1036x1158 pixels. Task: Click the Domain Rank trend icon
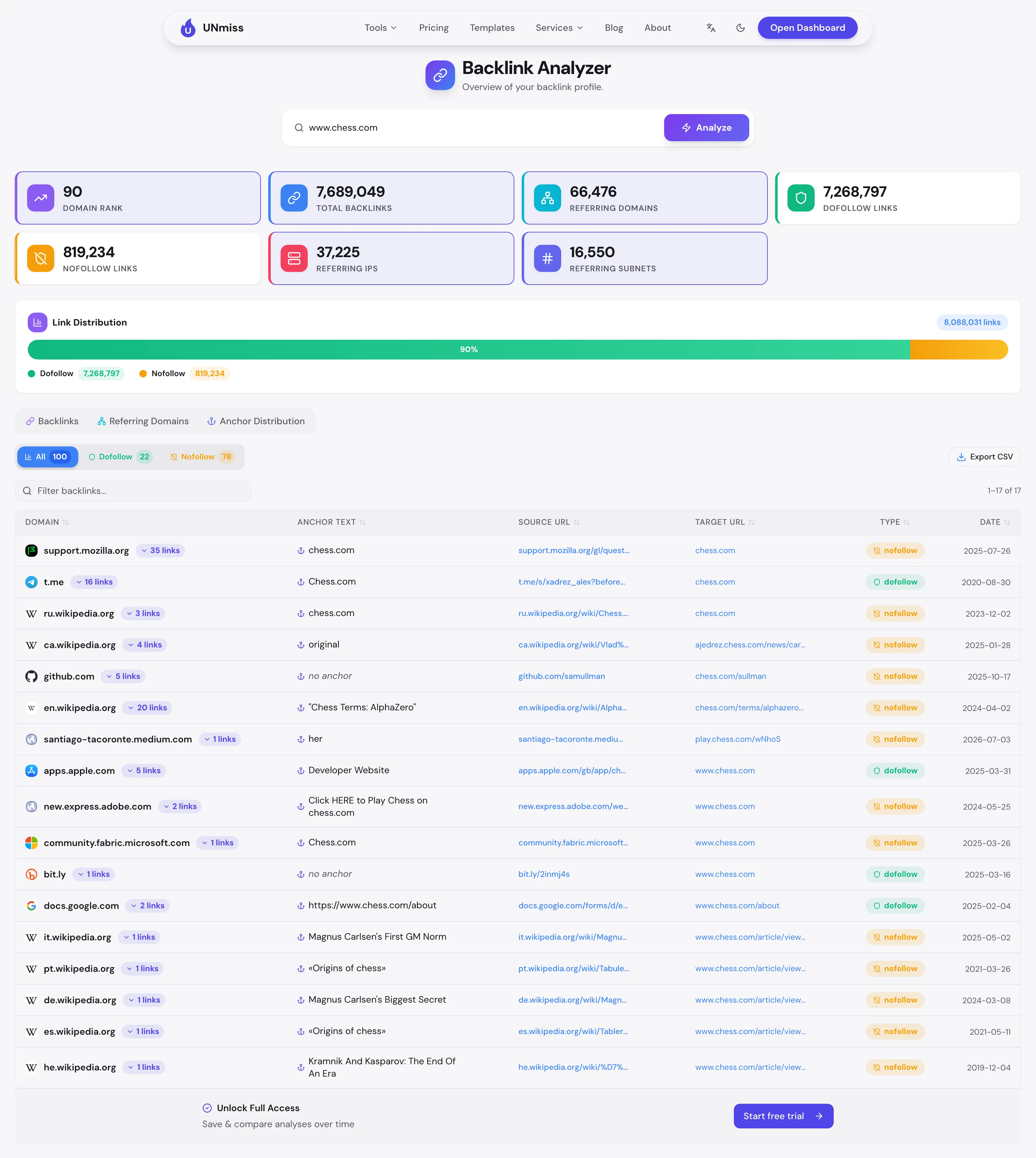click(41, 198)
